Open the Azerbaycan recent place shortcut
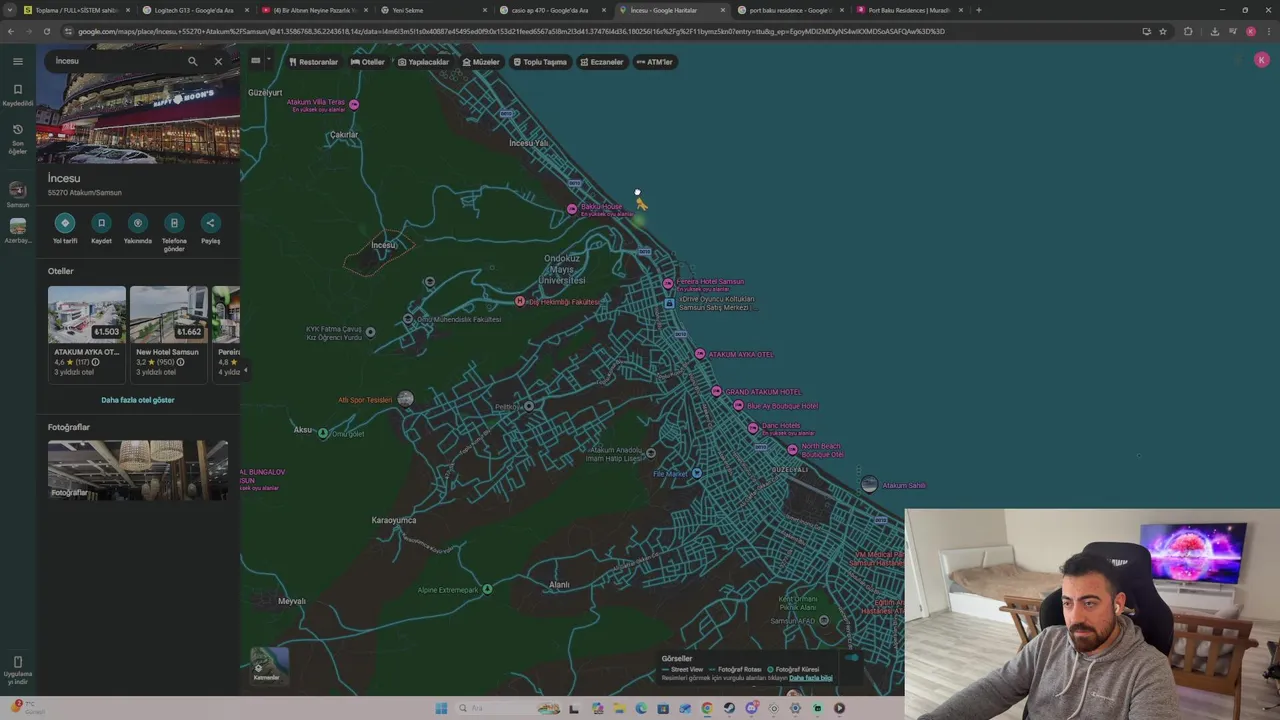Image resolution: width=1280 pixels, height=720 pixels. pos(17,231)
